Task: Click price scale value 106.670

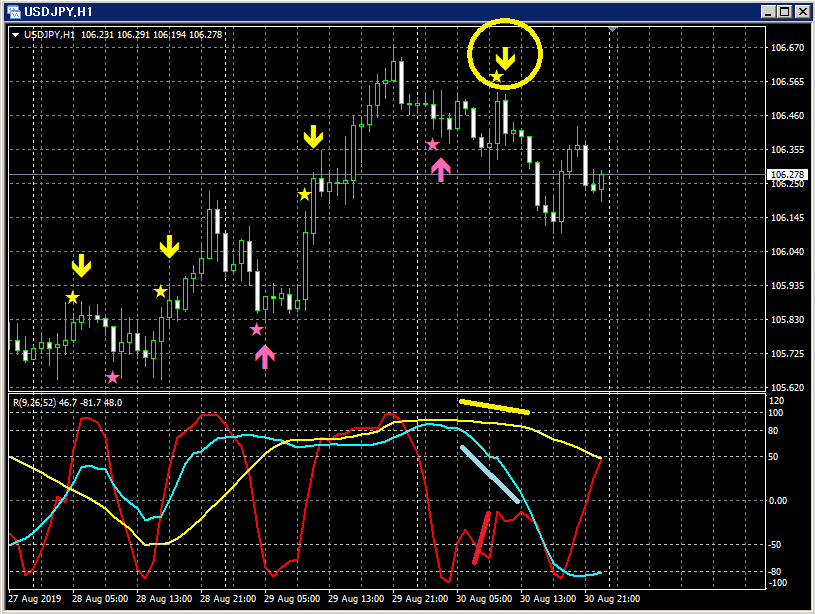Action: [787, 48]
